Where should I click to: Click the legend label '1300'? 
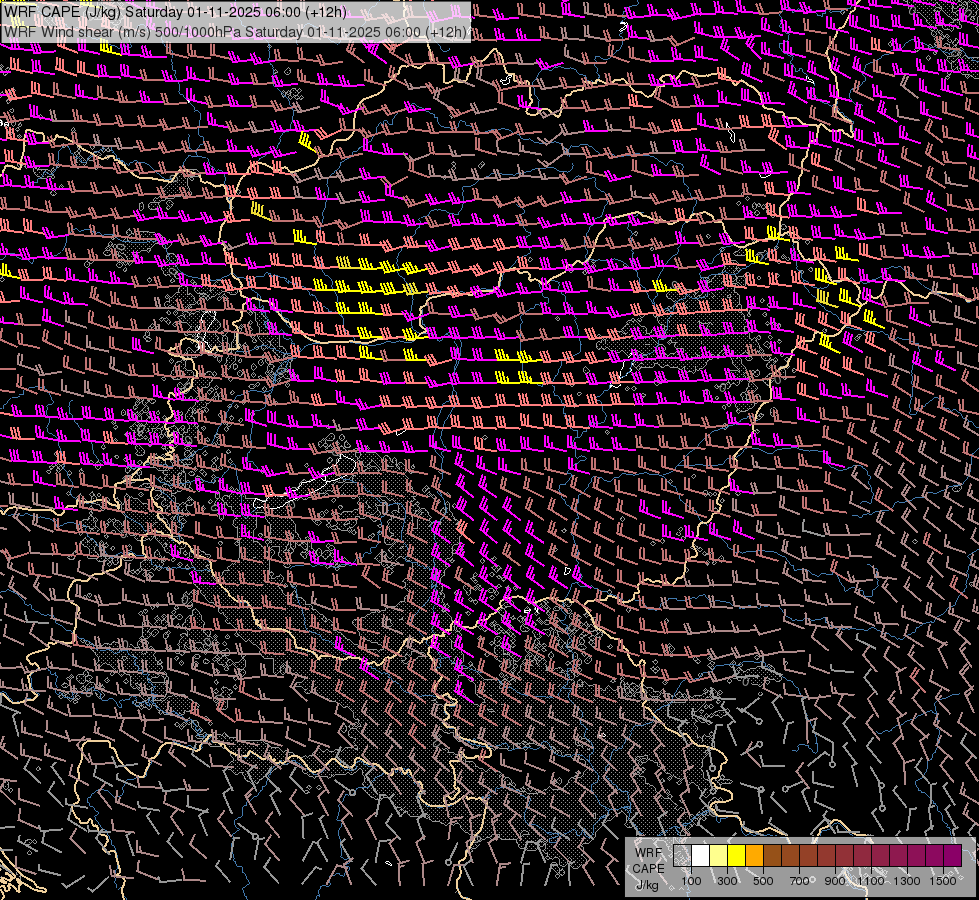(x=907, y=881)
